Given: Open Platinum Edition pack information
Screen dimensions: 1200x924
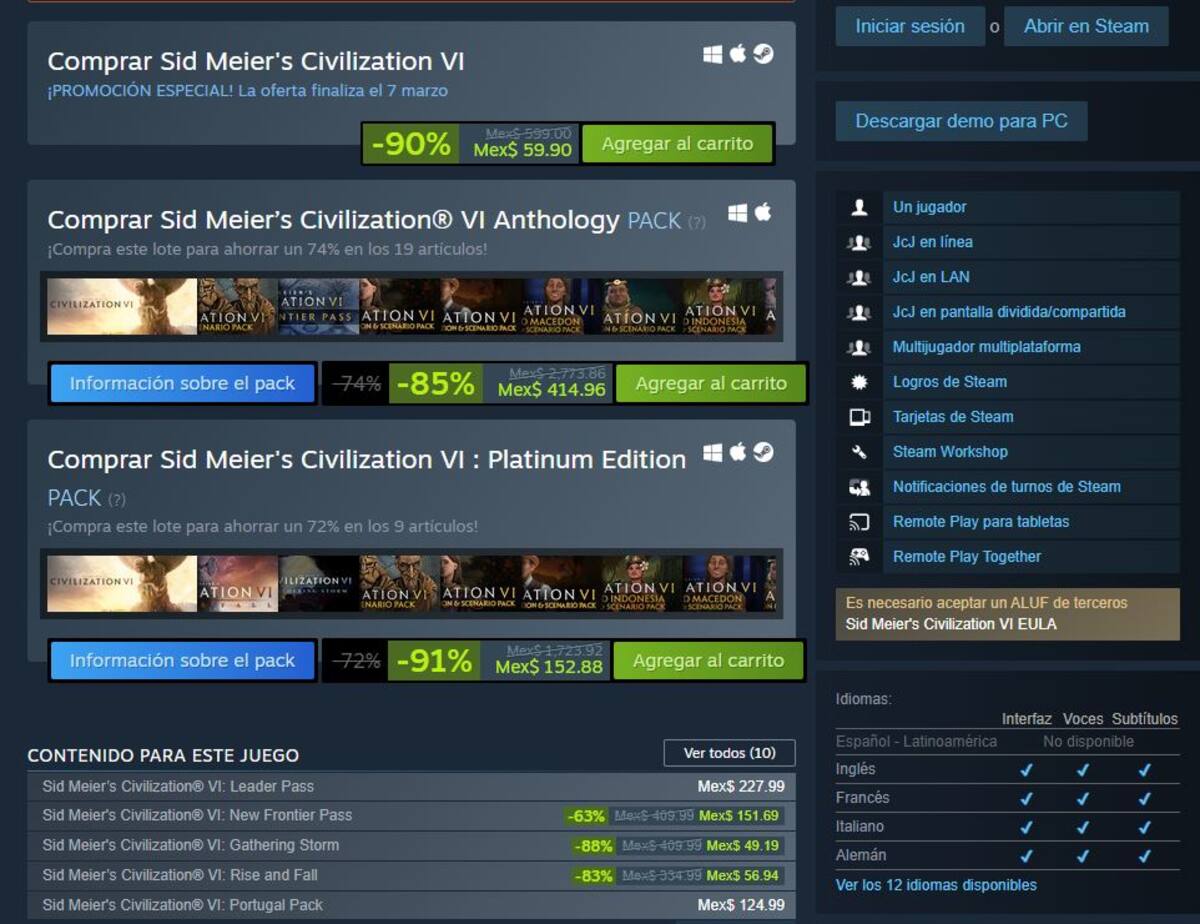Looking at the screenshot, I should pyautogui.click(x=183, y=660).
